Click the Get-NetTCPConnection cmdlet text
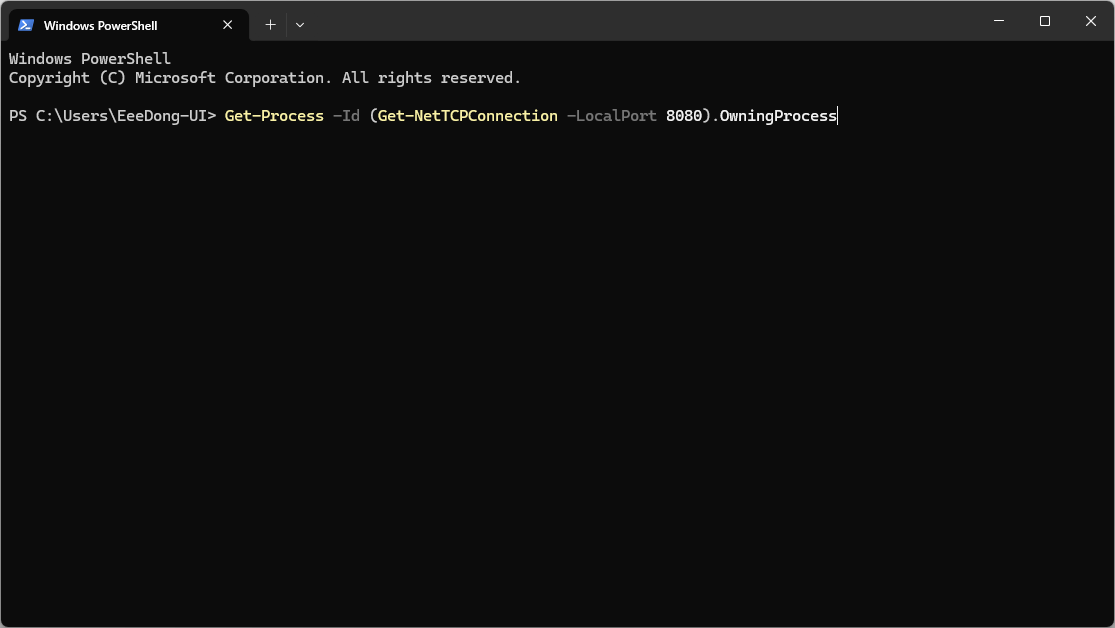 pyautogui.click(x=468, y=116)
